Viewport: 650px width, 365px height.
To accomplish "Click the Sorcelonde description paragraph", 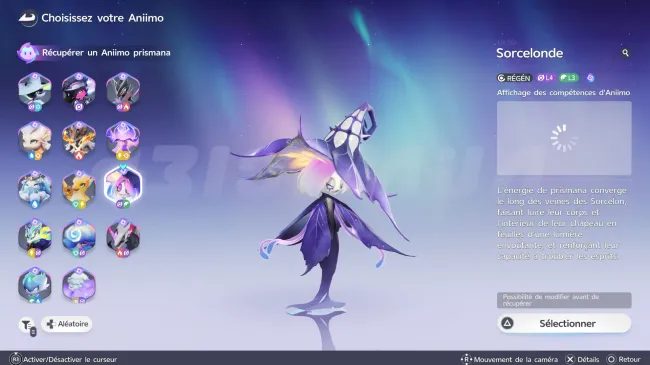I will 562,223.
